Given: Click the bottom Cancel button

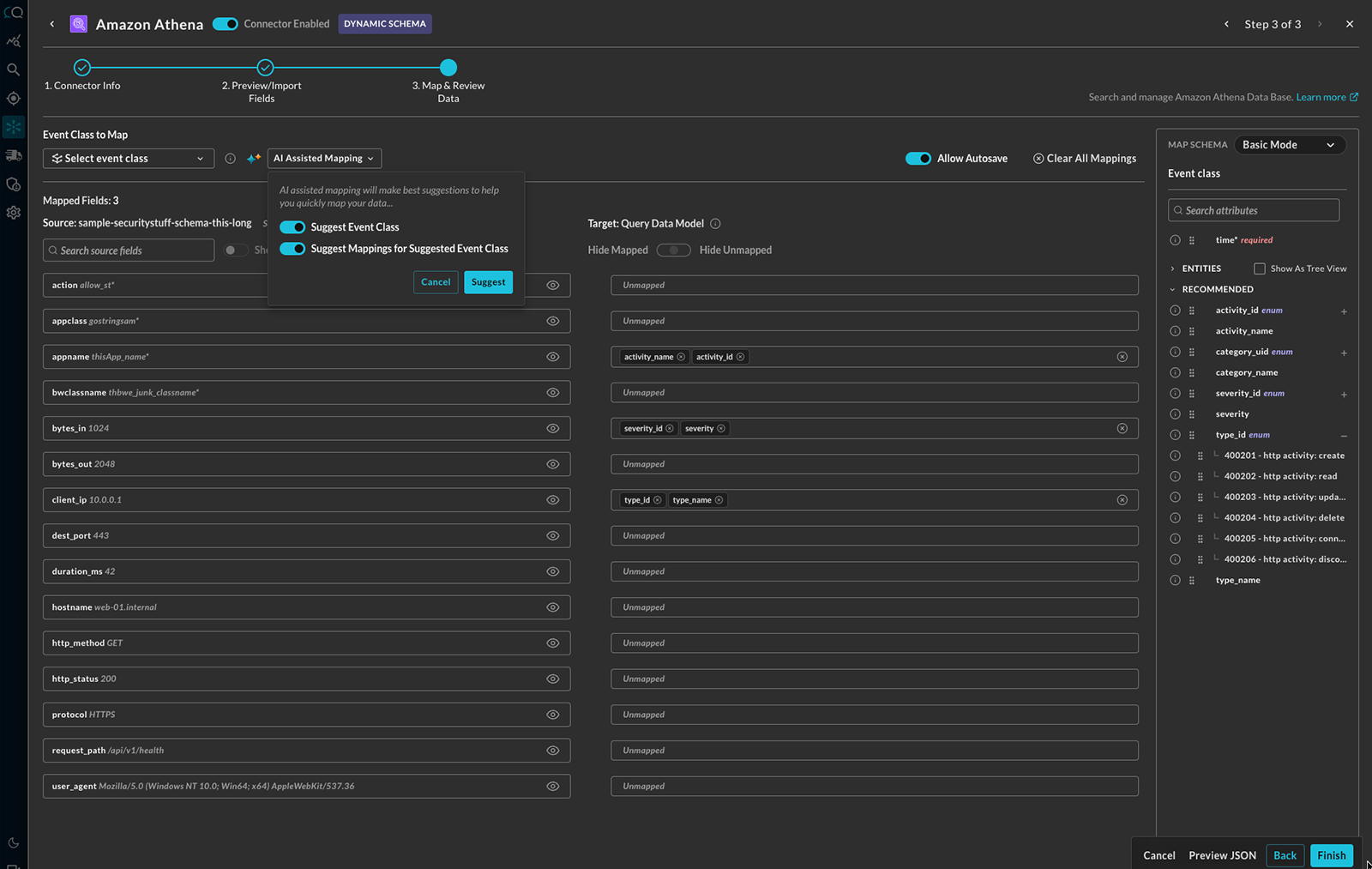Looking at the screenshot, I should tap(1158, 855).
